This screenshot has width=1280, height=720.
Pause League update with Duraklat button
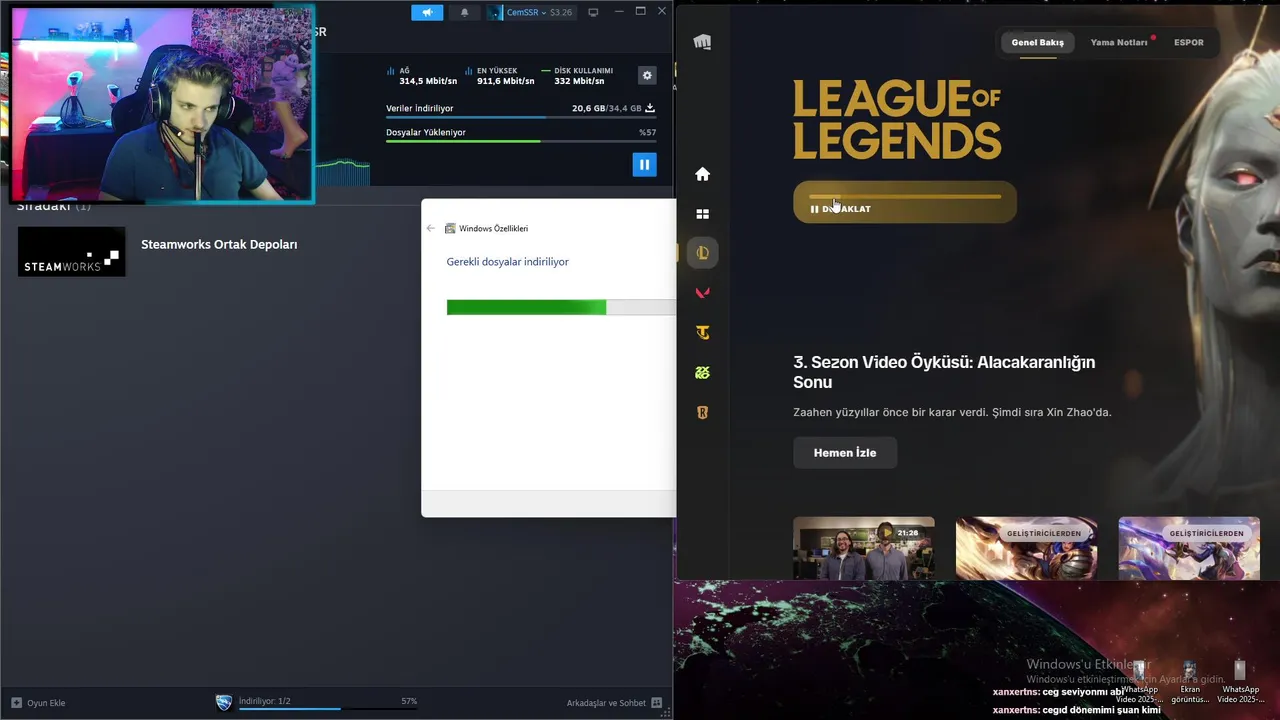pyautogui.click(x=904, y=202)
